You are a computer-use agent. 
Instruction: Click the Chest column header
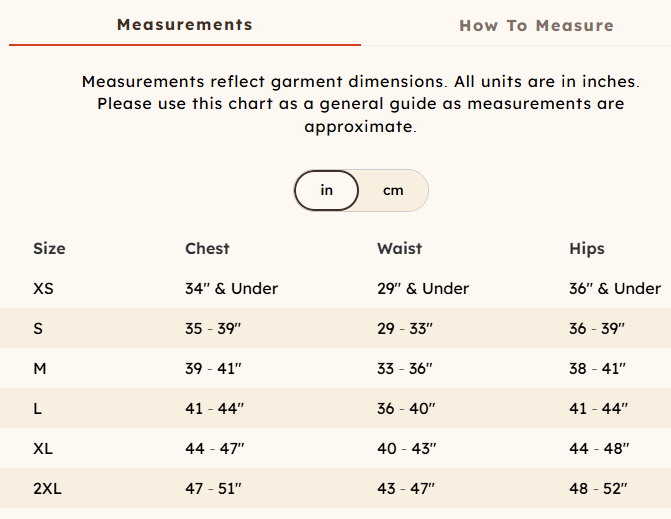pos(207,248)
